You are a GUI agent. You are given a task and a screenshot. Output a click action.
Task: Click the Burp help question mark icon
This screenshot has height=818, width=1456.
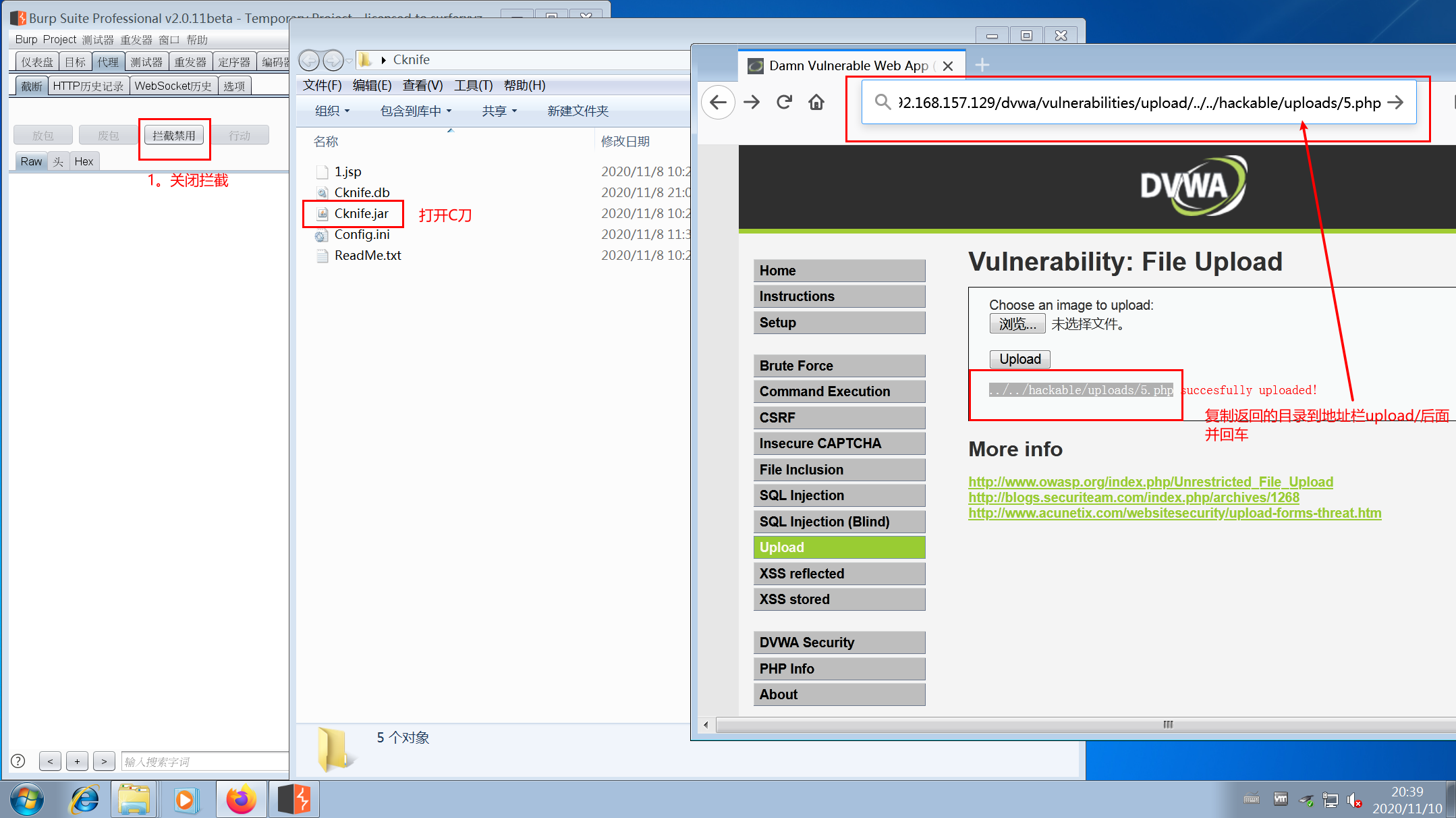pyautogui.click(x=18, y=761)
